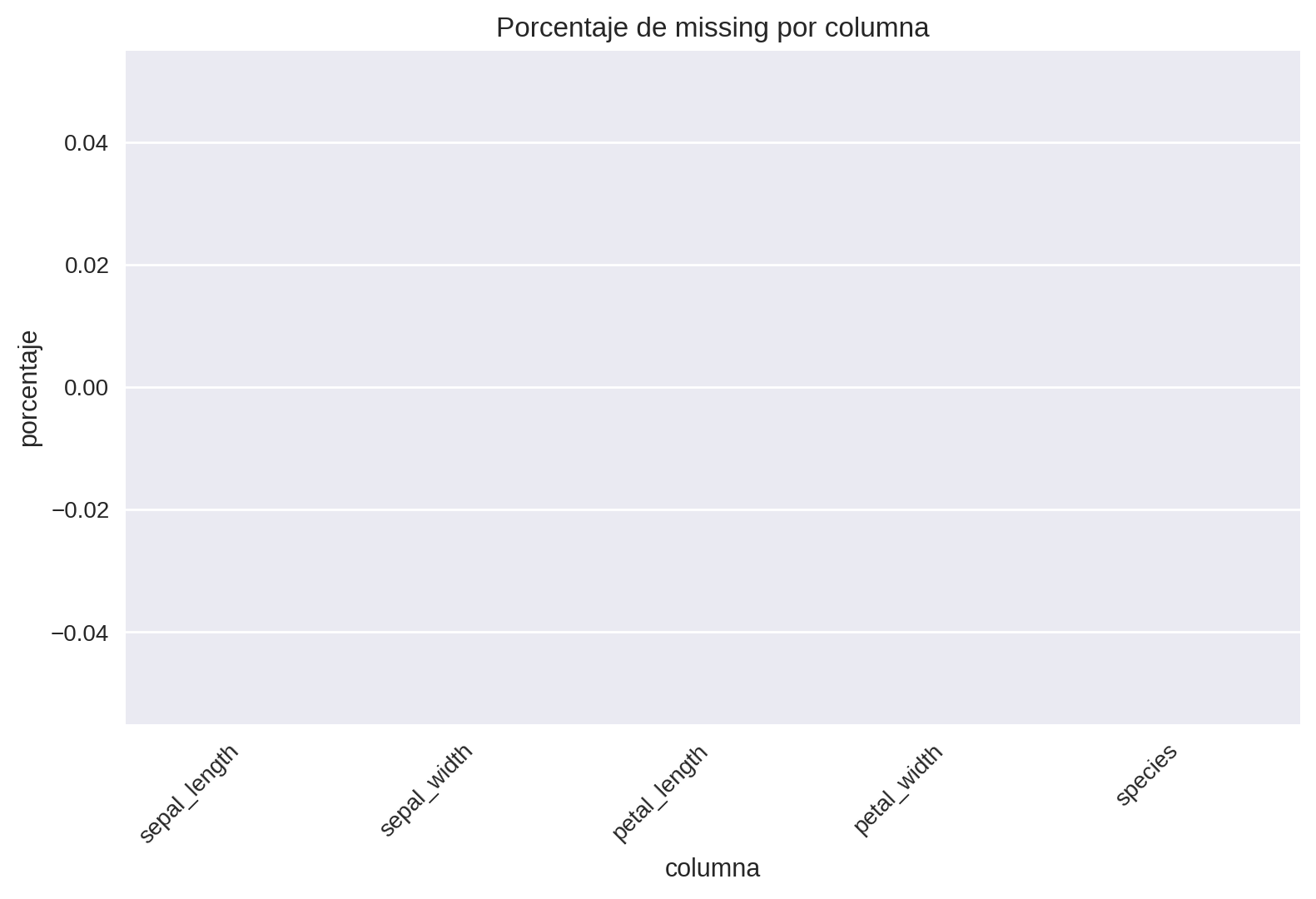This screenshot has width=1316, height=899.
Task: Click the −0.02 y-axis tick label
Action: [81, 510]
